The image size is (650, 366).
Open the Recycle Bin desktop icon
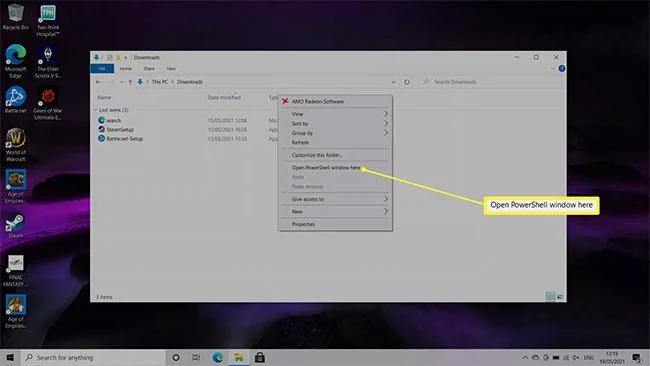(x=16, y=17)
